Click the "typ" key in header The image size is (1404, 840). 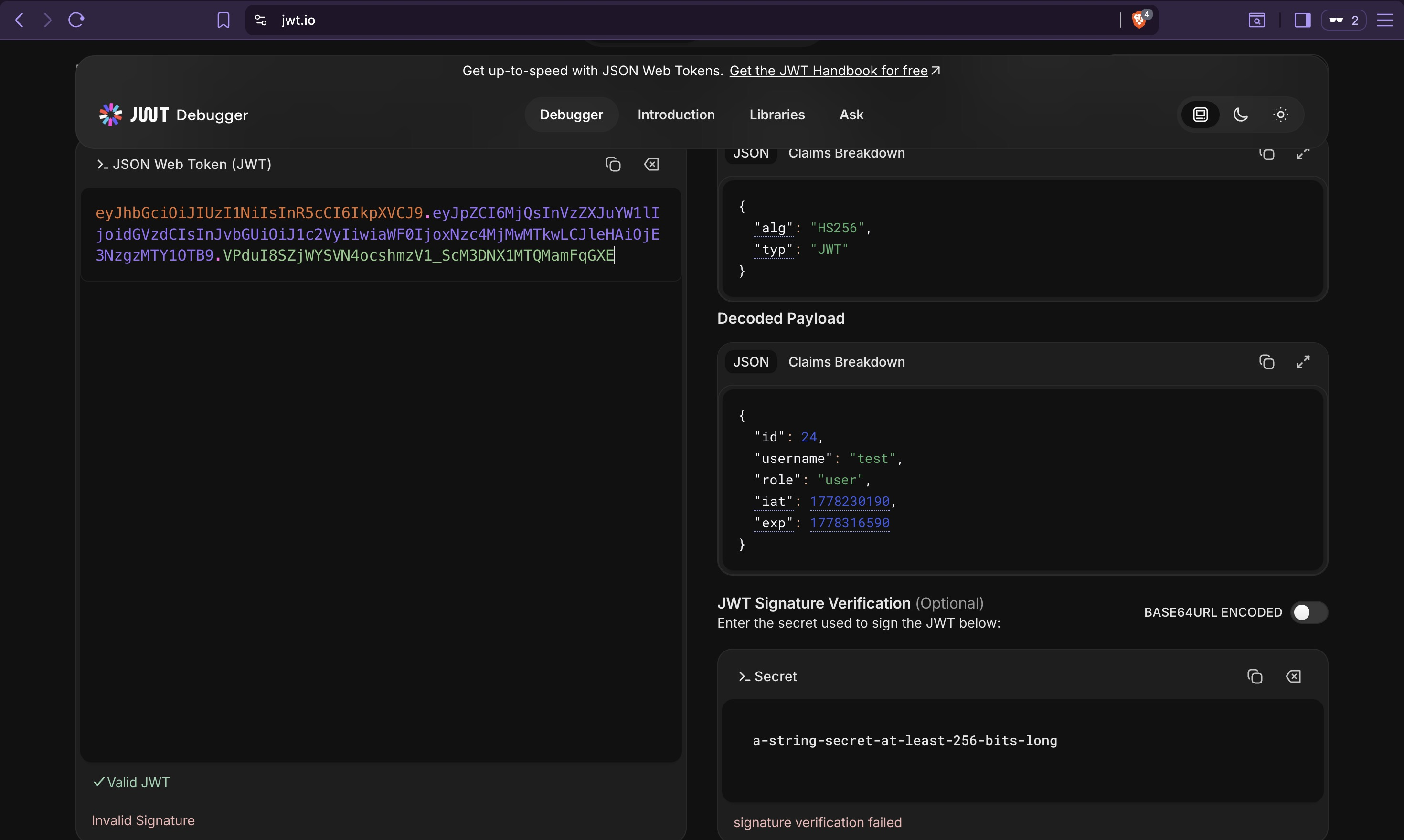coord(774,250)
